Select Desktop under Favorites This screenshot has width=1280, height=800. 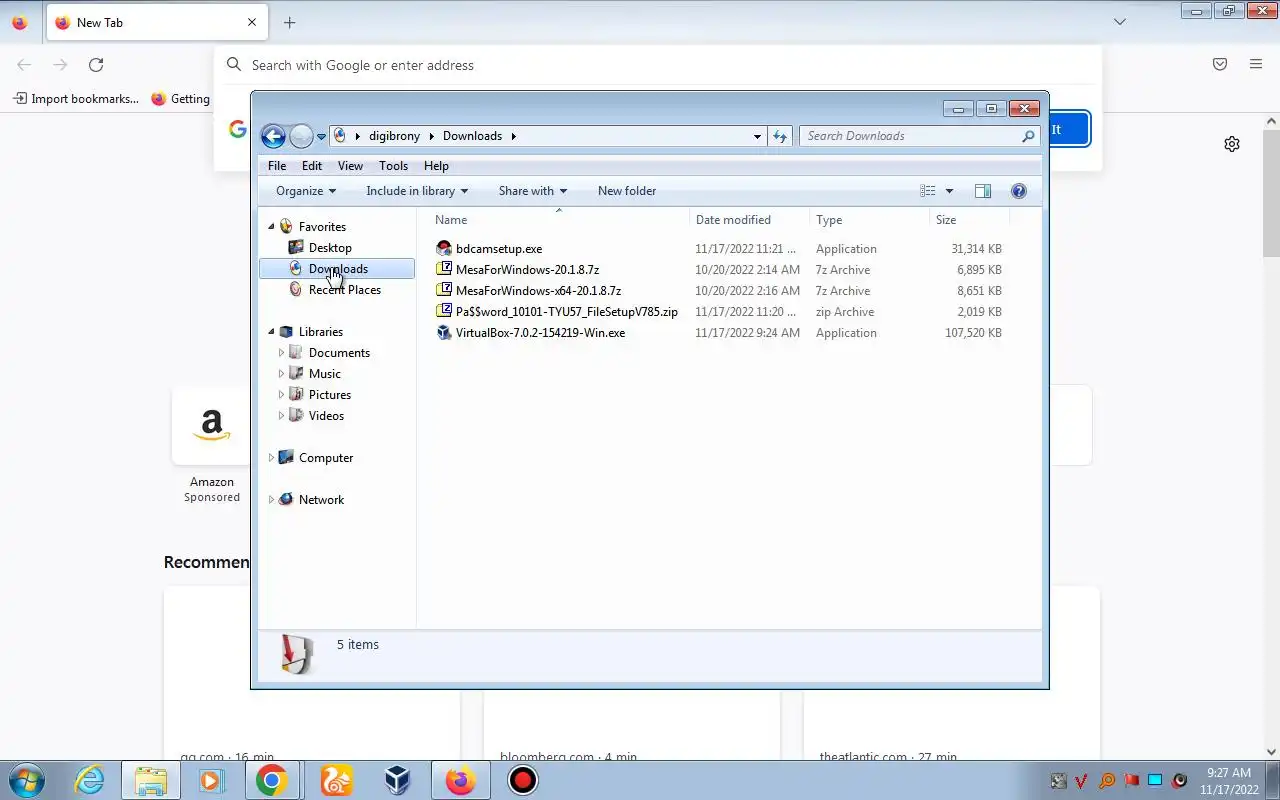(330, 248)
